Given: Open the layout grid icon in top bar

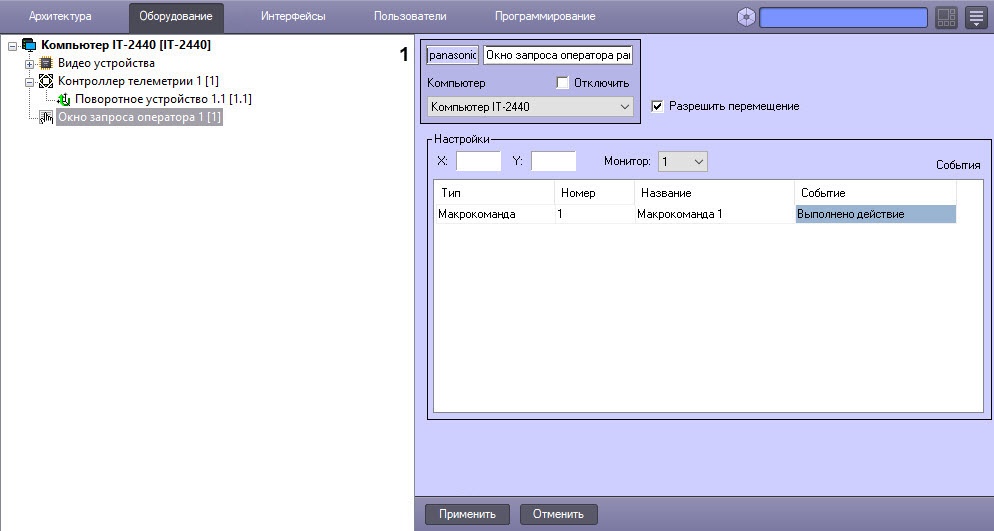Looking at the screenshot, I should [946, 17].
